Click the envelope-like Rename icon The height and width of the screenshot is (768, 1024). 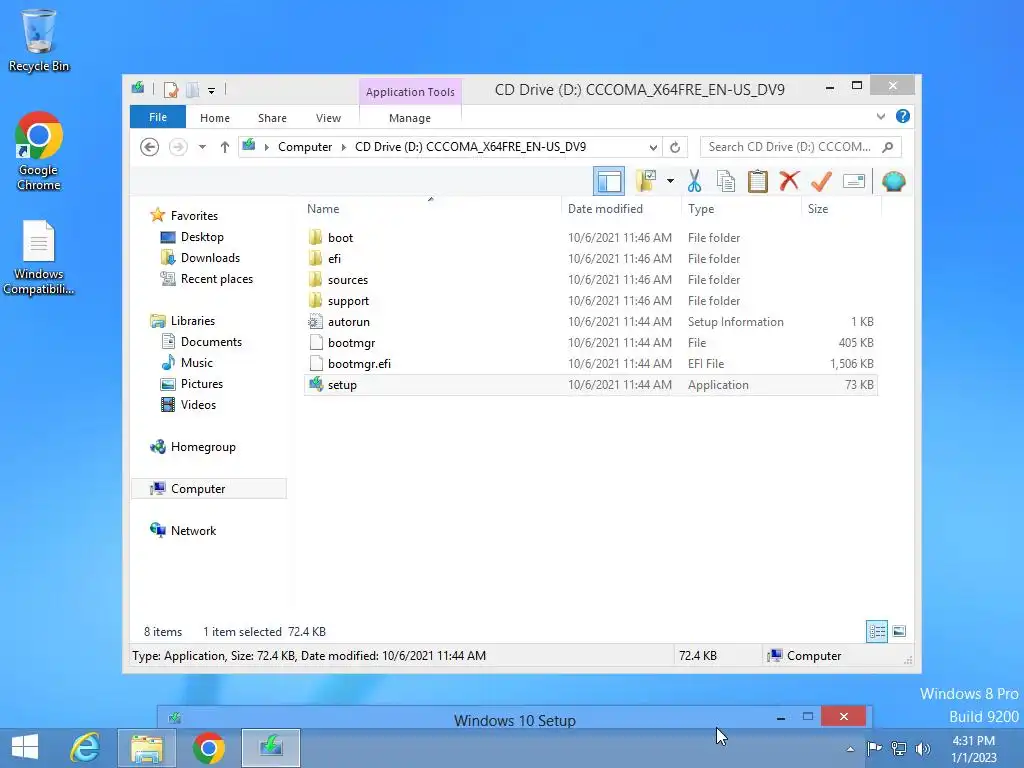[854, 181]
